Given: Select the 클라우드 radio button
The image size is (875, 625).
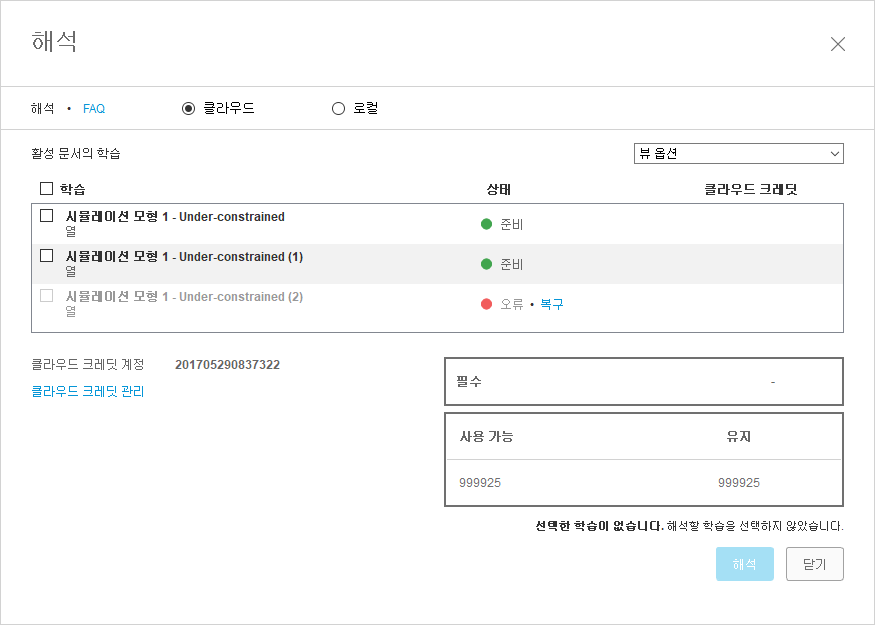Looking at the screenshot, I should pyautogui.click(x=188, y=109).
